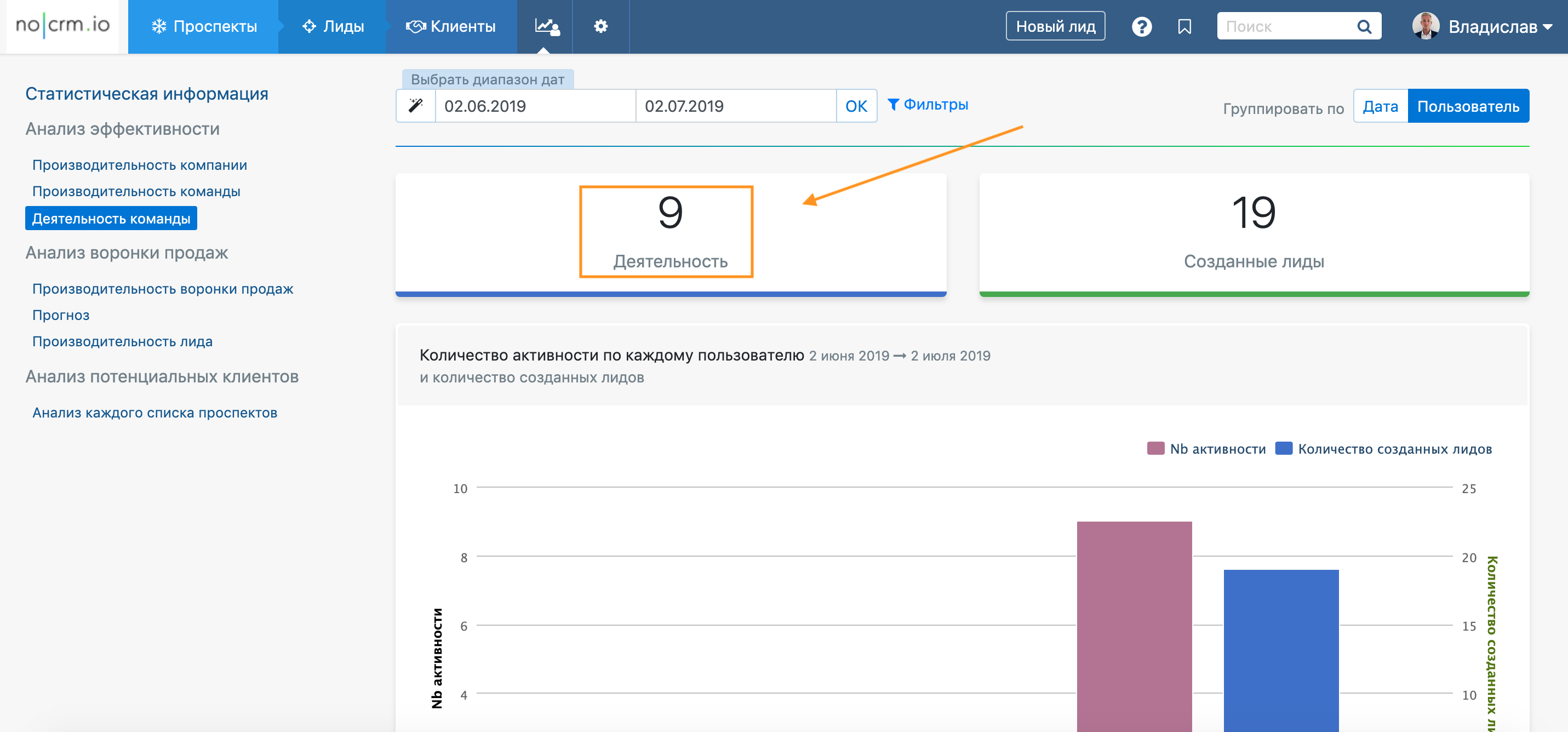Expand the Фильтры filter panel

click(x=928, y=105)
